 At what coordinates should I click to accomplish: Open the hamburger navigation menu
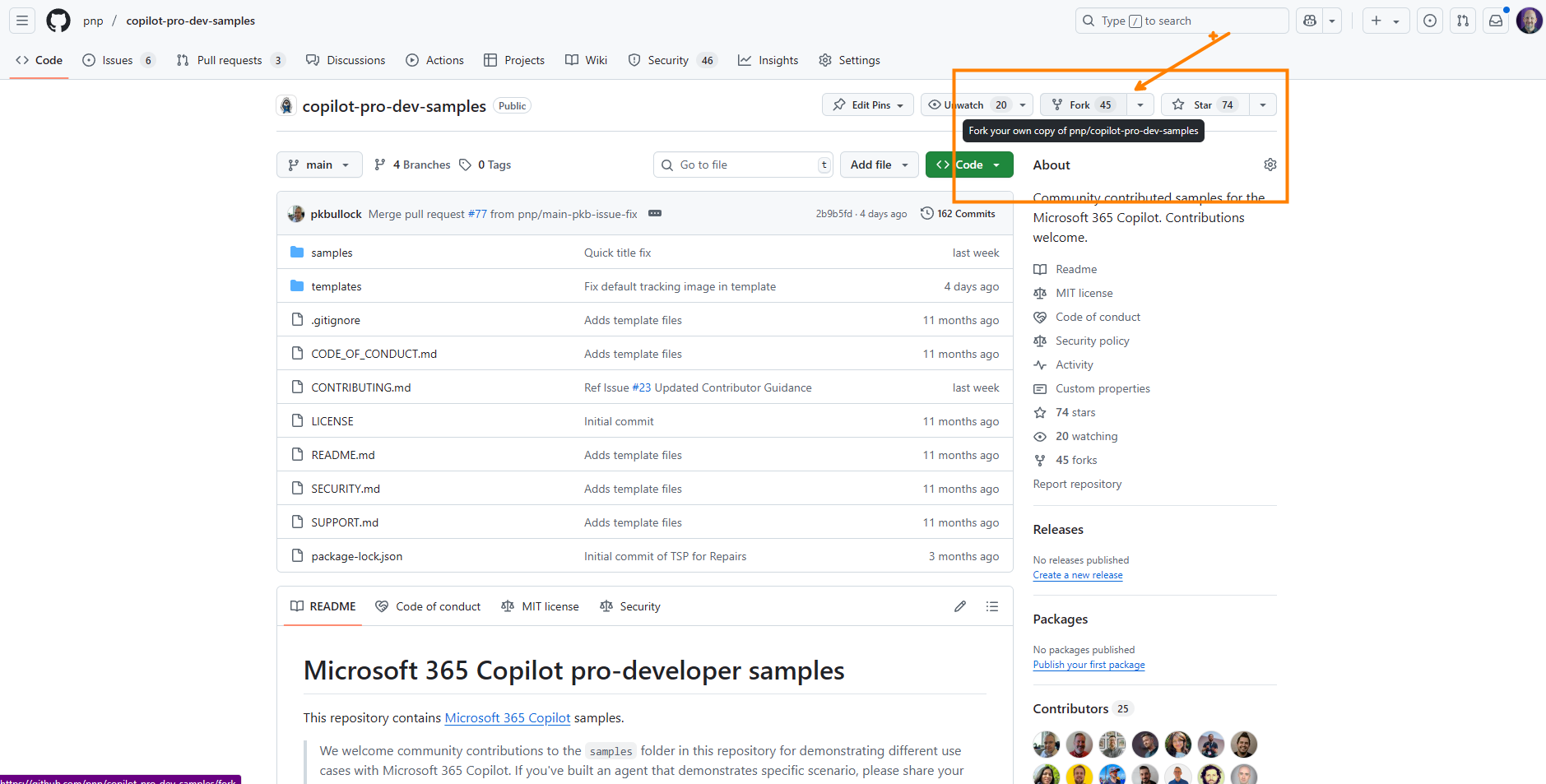(22, 21)
